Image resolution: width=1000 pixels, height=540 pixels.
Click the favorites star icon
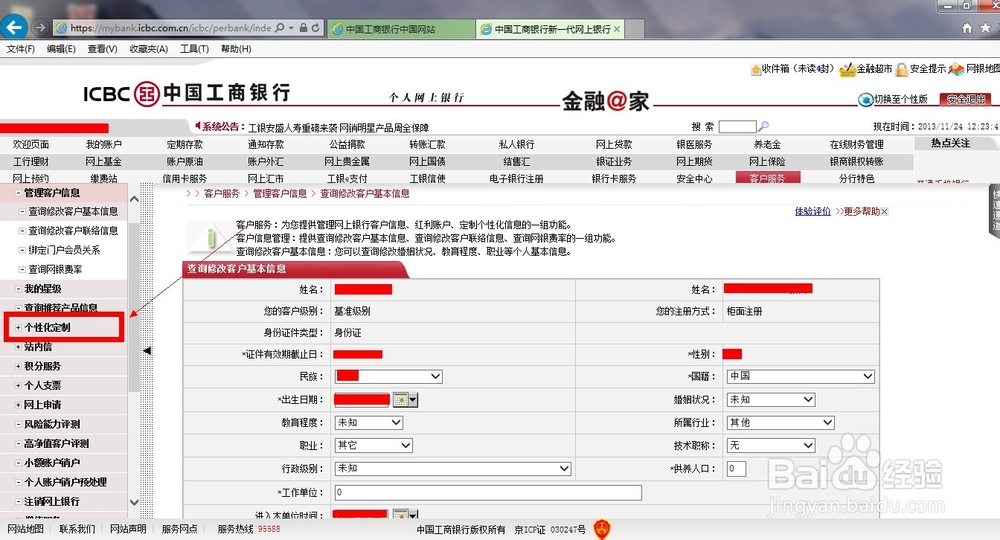[x=985, y=28]
